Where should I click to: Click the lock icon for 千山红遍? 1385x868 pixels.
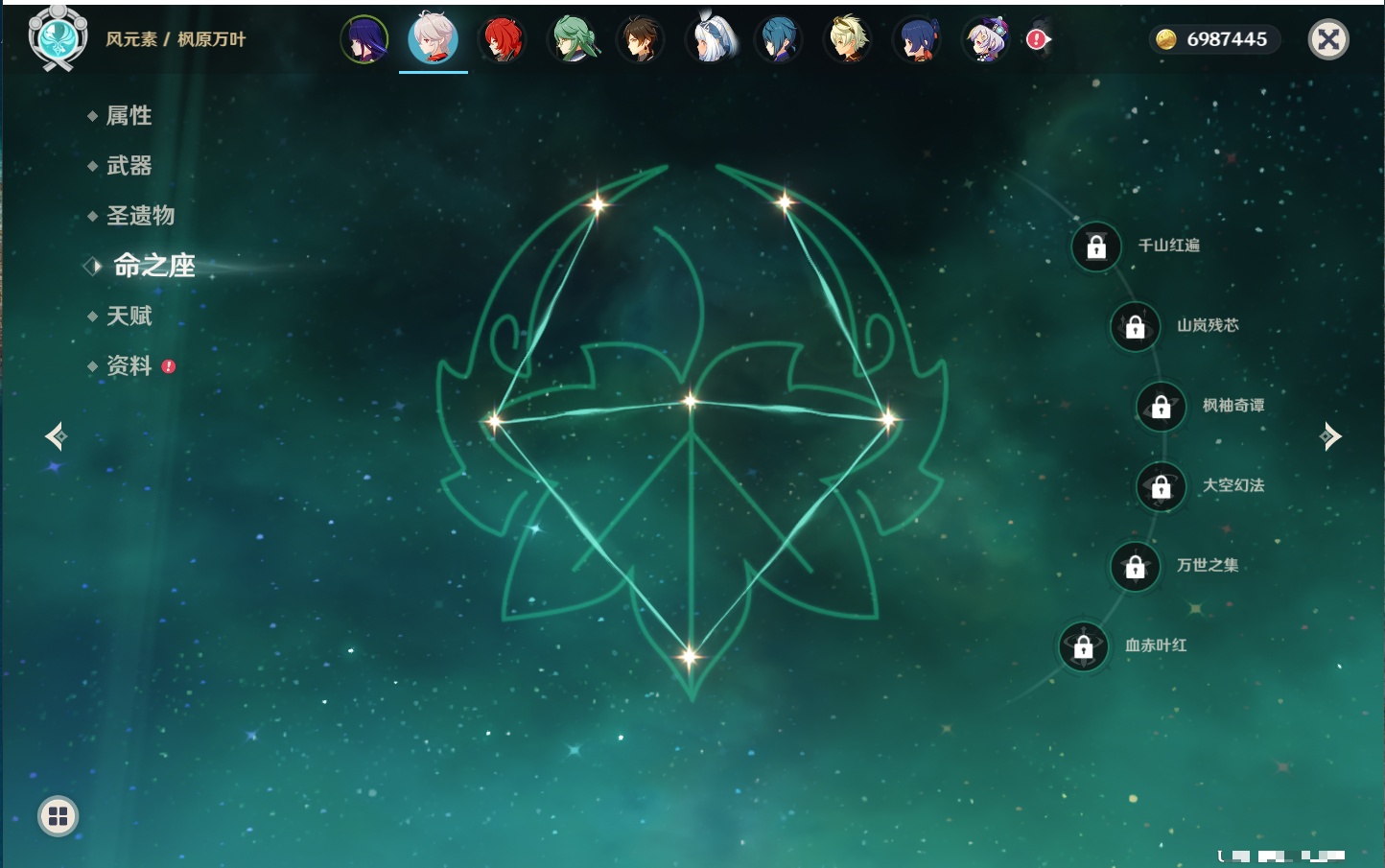1096,246
